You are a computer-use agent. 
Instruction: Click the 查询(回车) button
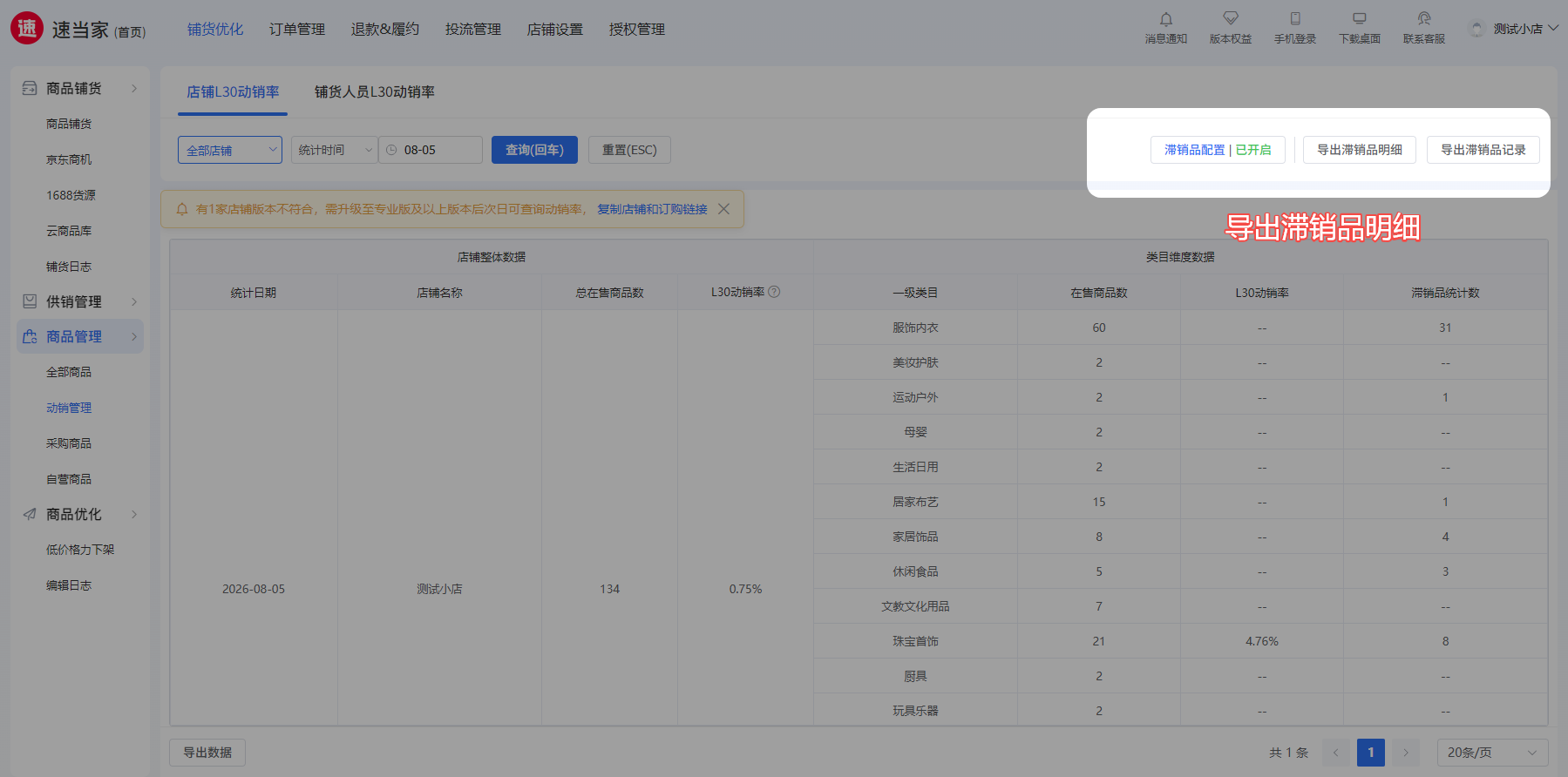point(534,150)
